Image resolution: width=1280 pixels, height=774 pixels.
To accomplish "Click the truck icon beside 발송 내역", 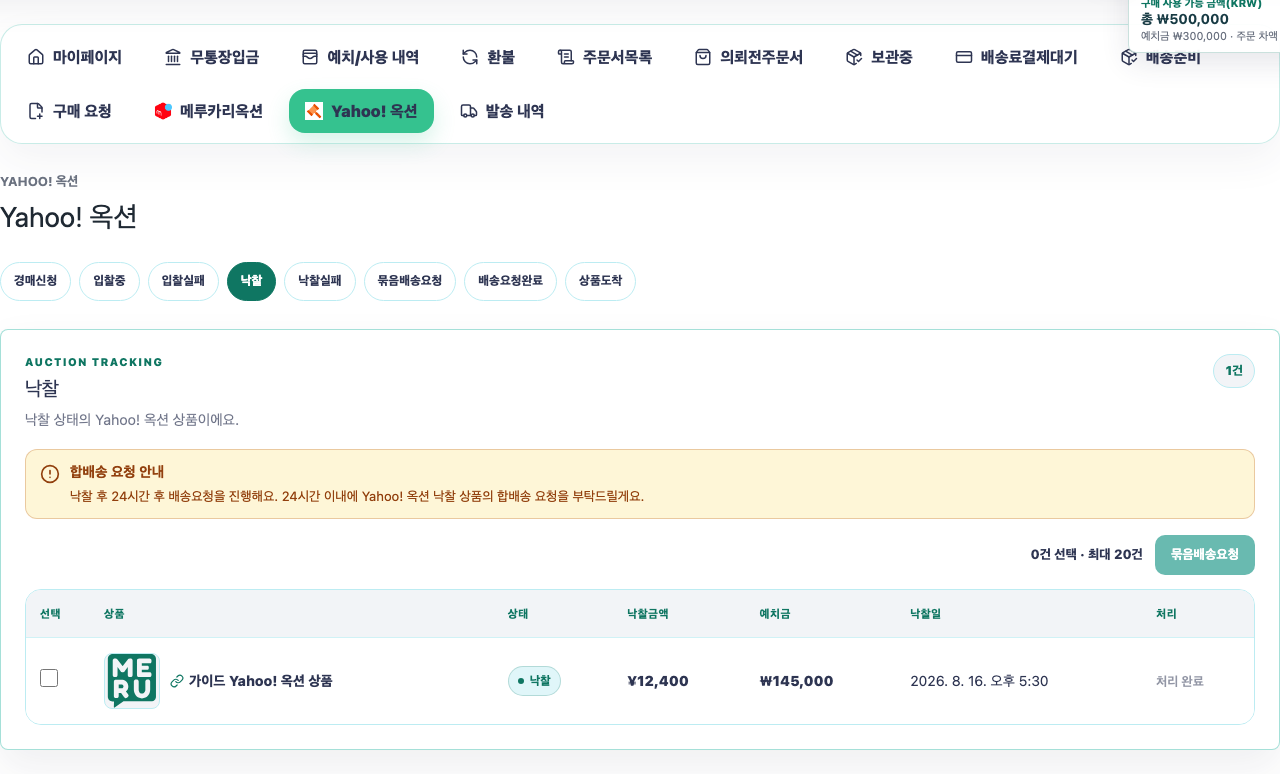I will coord(469,111).
